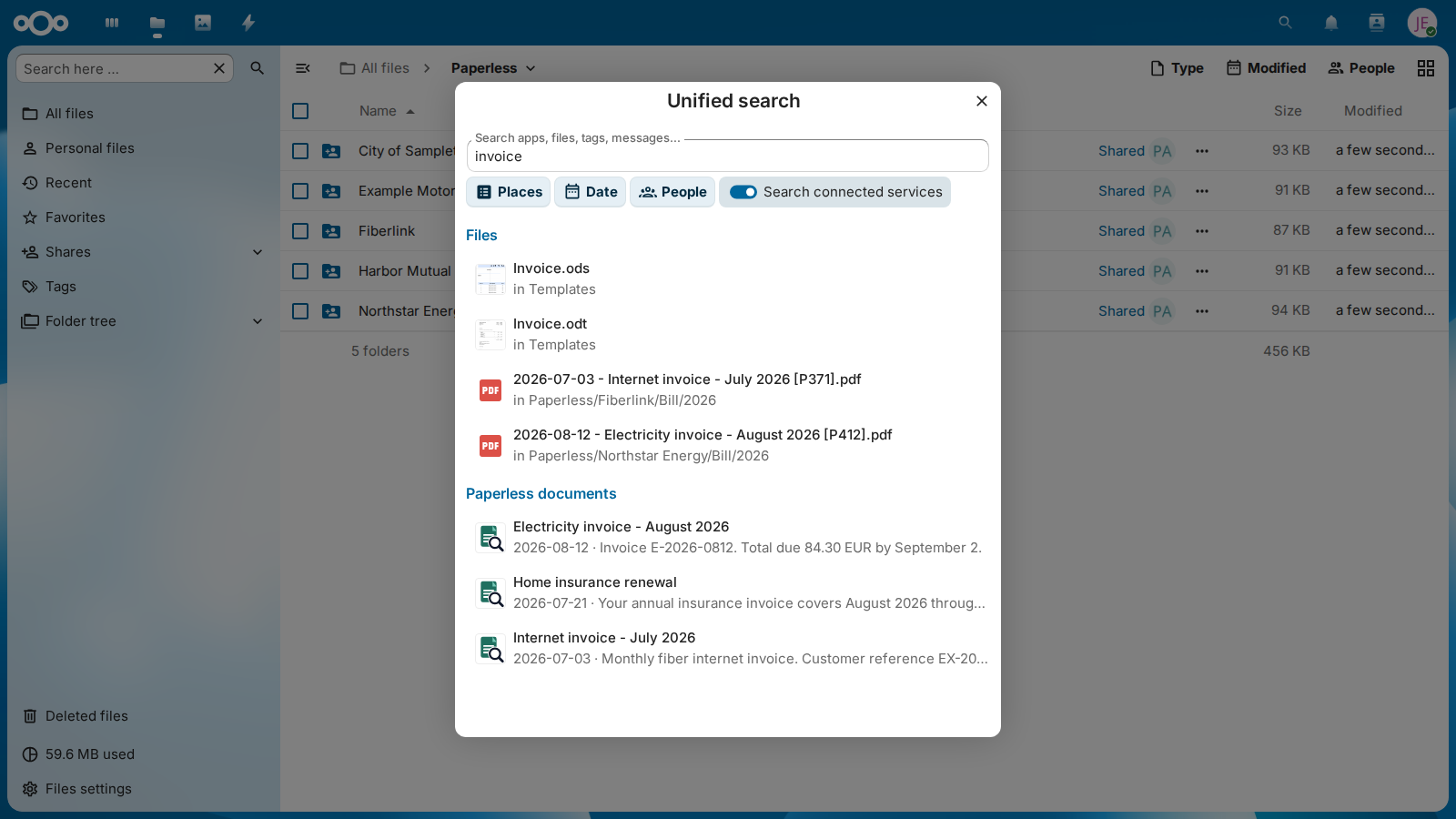
Task: Clear the sidebar search field
Action: [219, 68]
